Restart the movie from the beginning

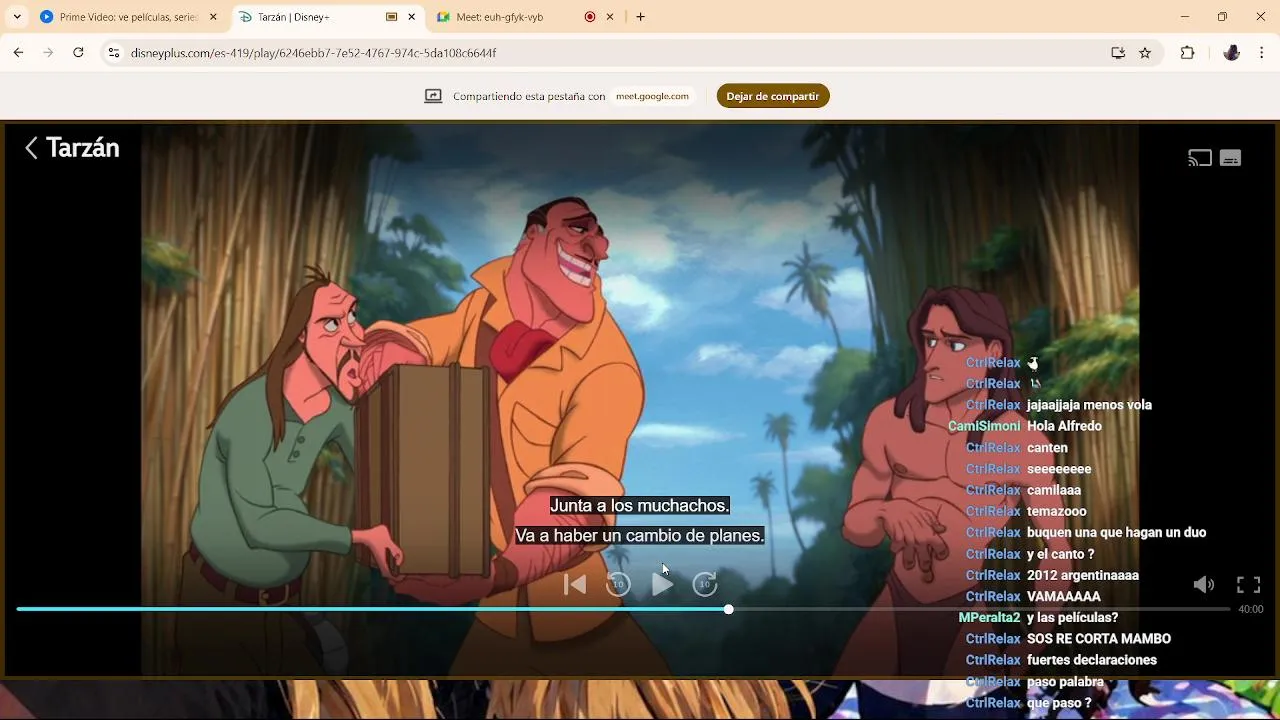tap(575, 585)
